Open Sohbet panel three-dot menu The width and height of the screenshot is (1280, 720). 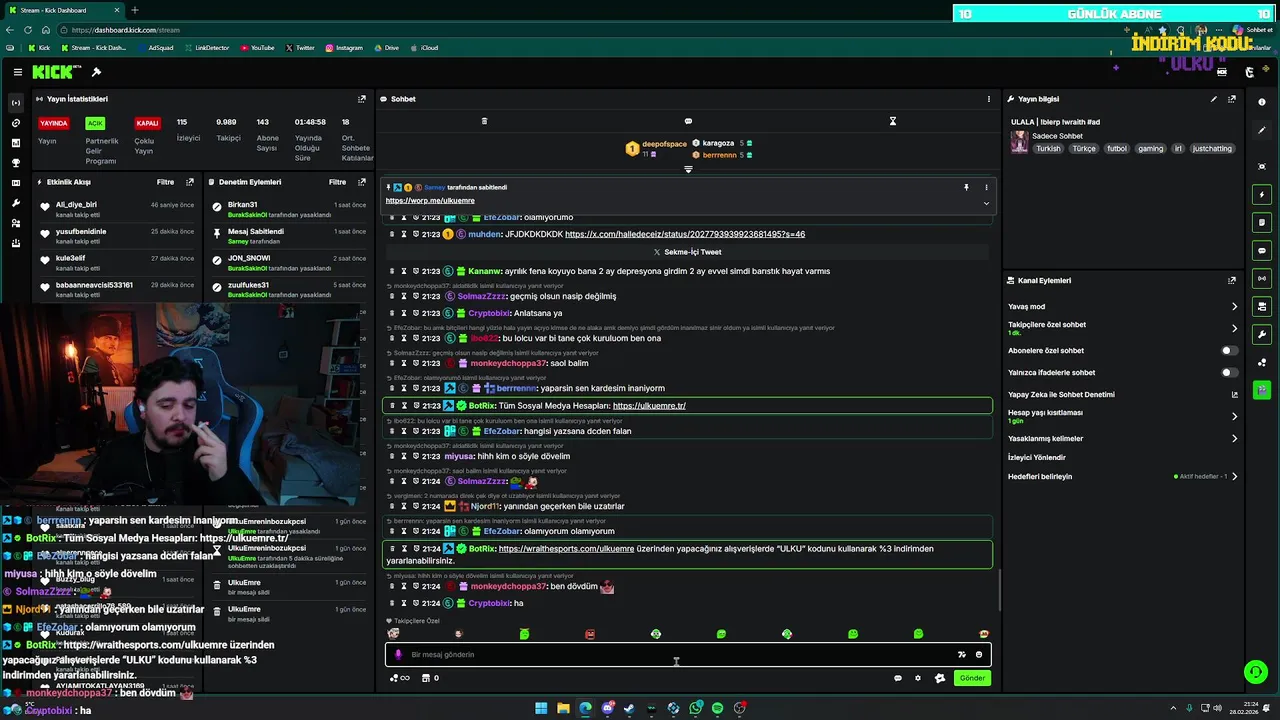(989, 99)
